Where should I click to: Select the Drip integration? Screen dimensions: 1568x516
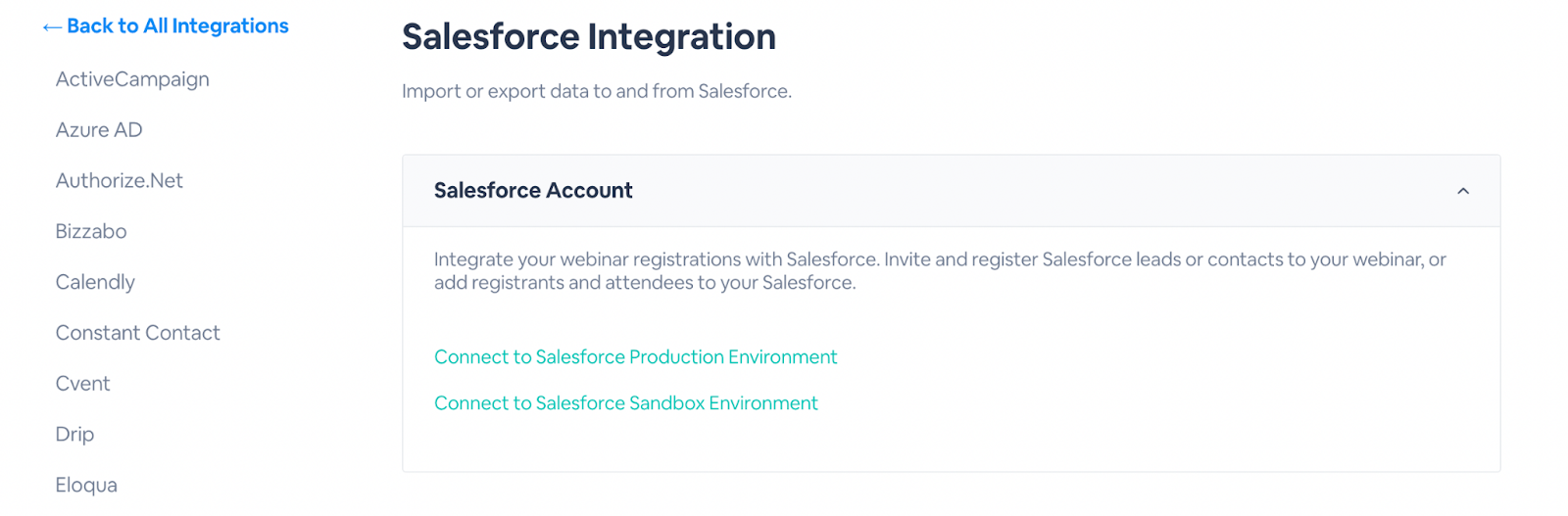pyautogui.click(x=74, y=434)
